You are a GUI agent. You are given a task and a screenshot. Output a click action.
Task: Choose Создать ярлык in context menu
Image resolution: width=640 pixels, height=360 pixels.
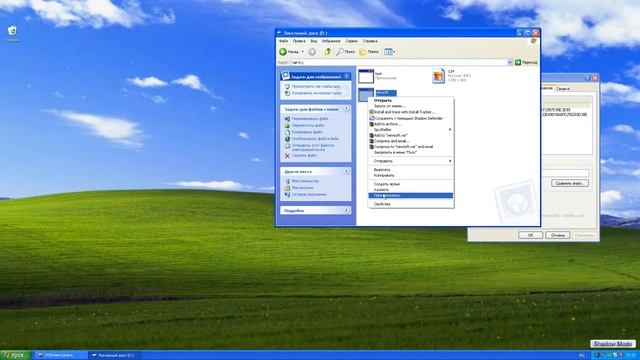click(x=411, y=184)
